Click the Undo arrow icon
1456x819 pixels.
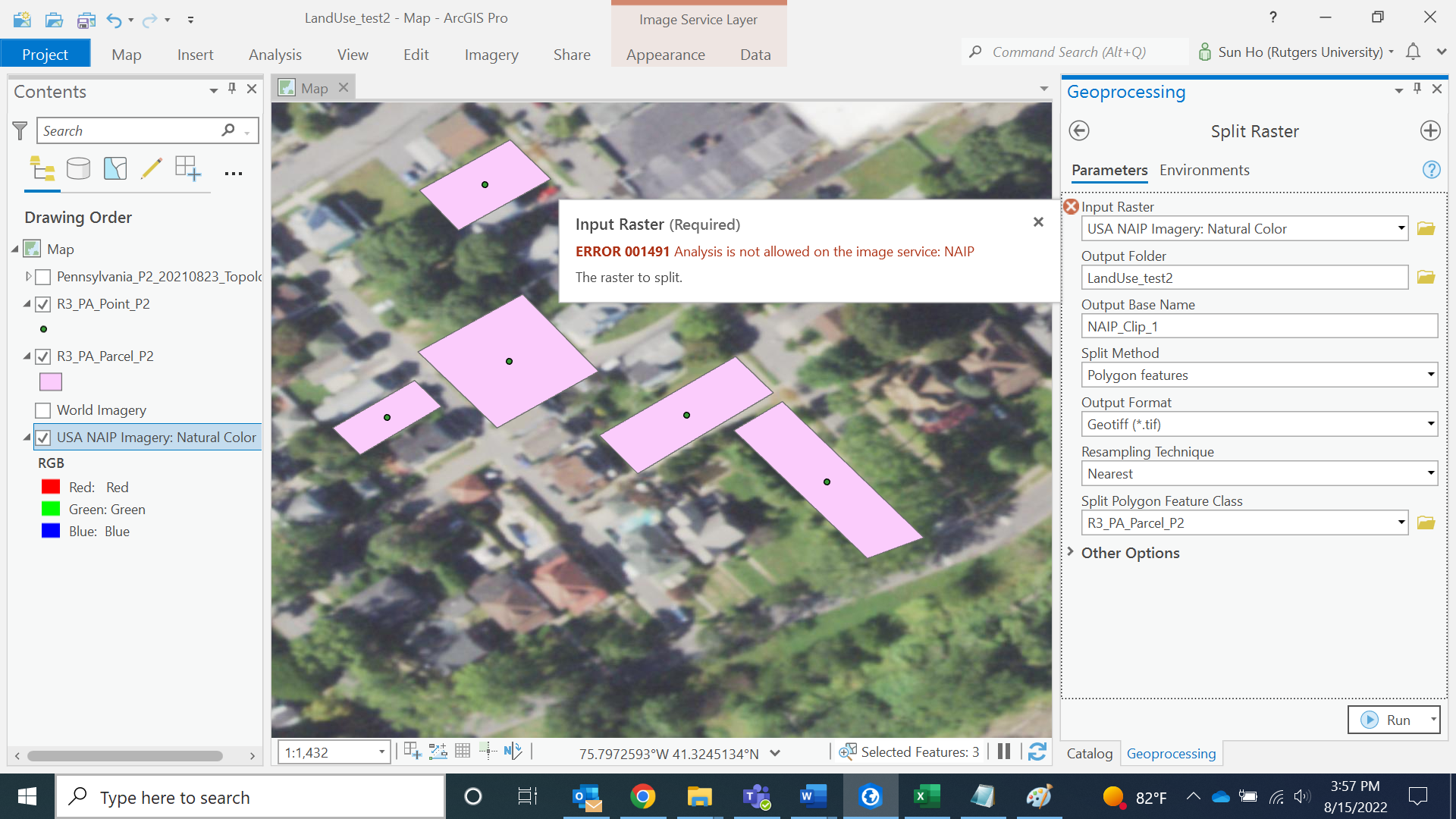click(x=115, y=20)
